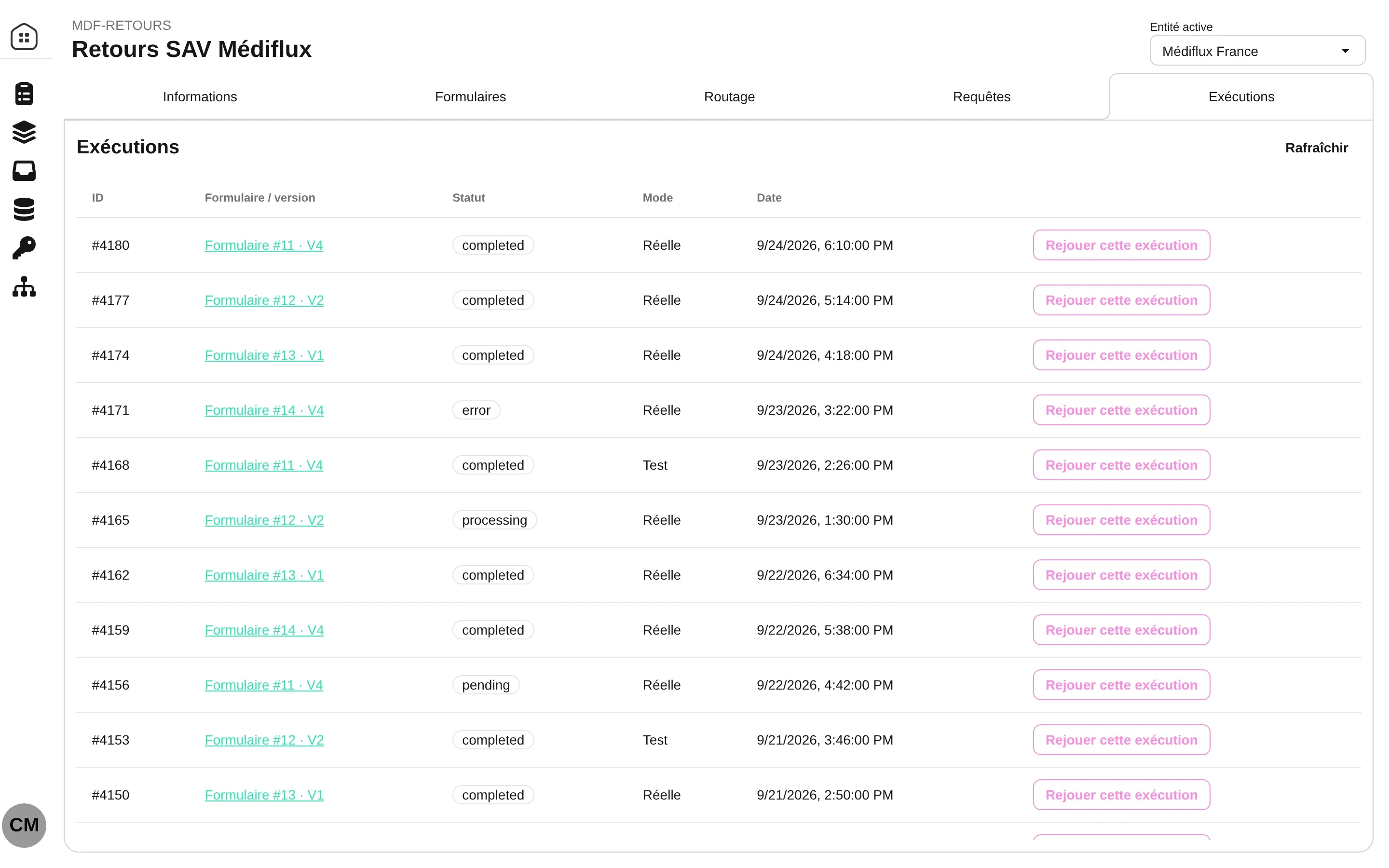Click the processing status badge

(494, 520)
